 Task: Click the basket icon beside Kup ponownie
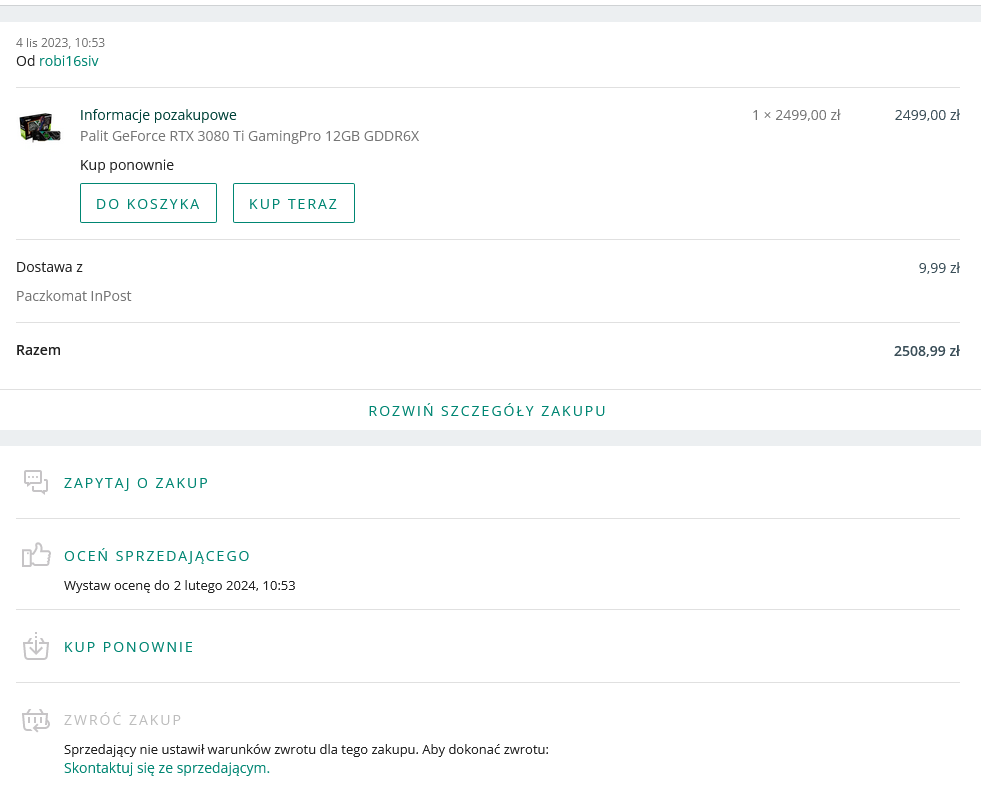tap(36, 646)
